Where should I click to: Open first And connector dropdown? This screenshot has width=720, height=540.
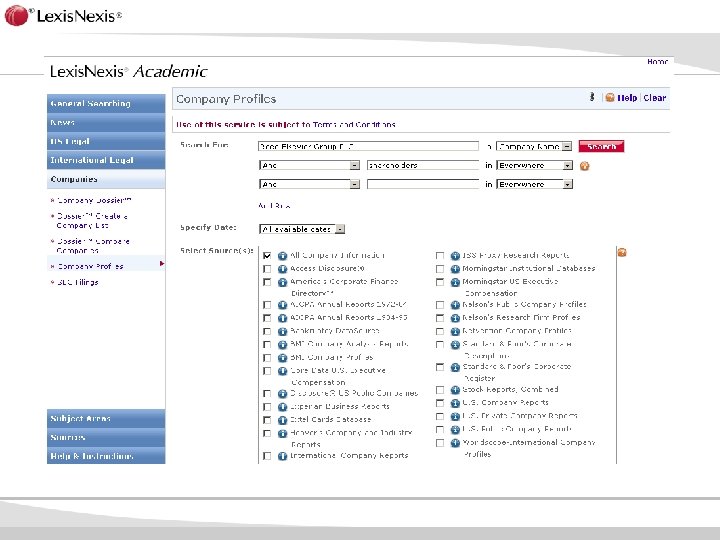(309, 165)
